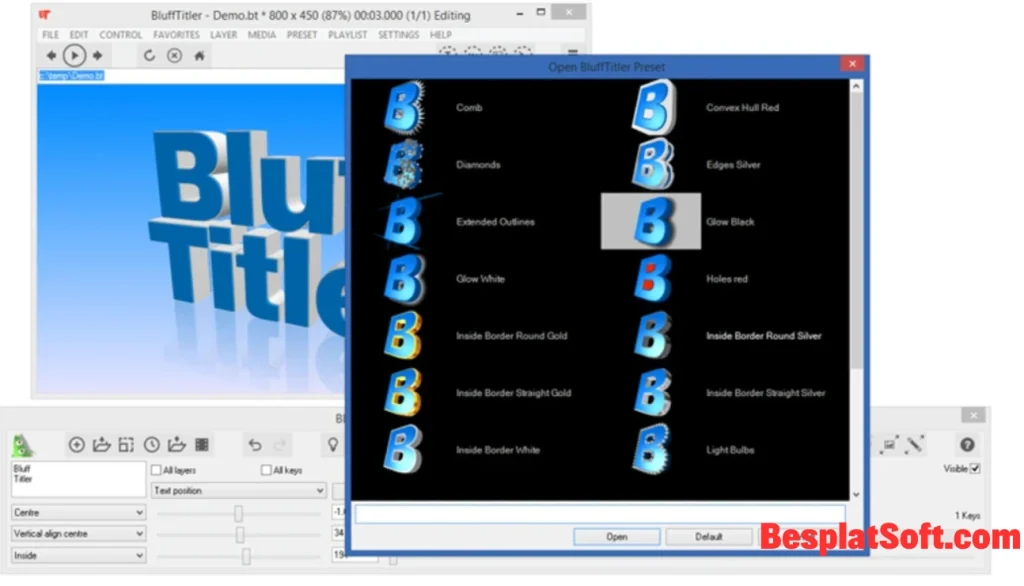Click the Home icon in the toolbar

(199, 55)
